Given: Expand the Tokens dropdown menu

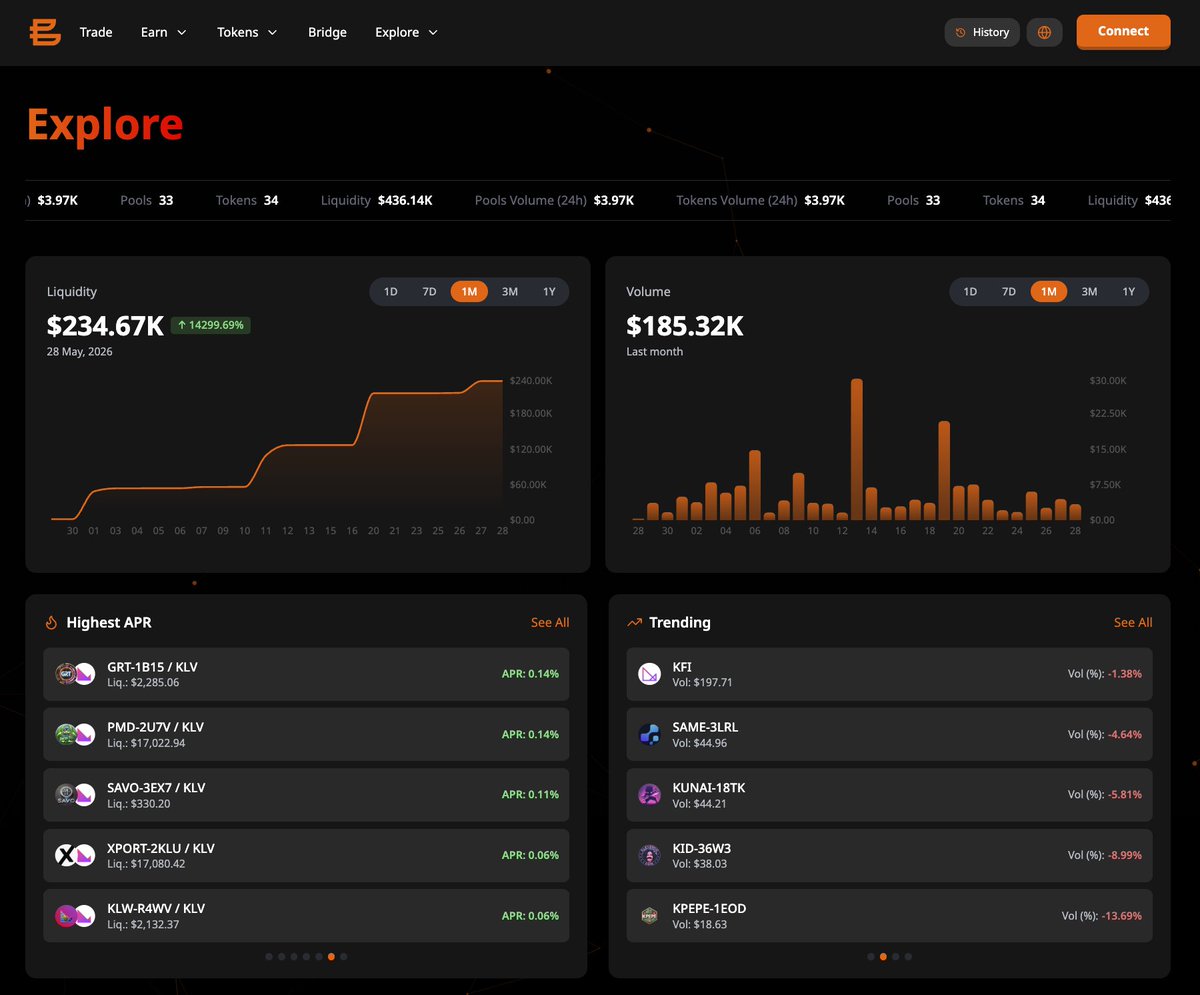Looking at the screenshot, I should (247, 32).
